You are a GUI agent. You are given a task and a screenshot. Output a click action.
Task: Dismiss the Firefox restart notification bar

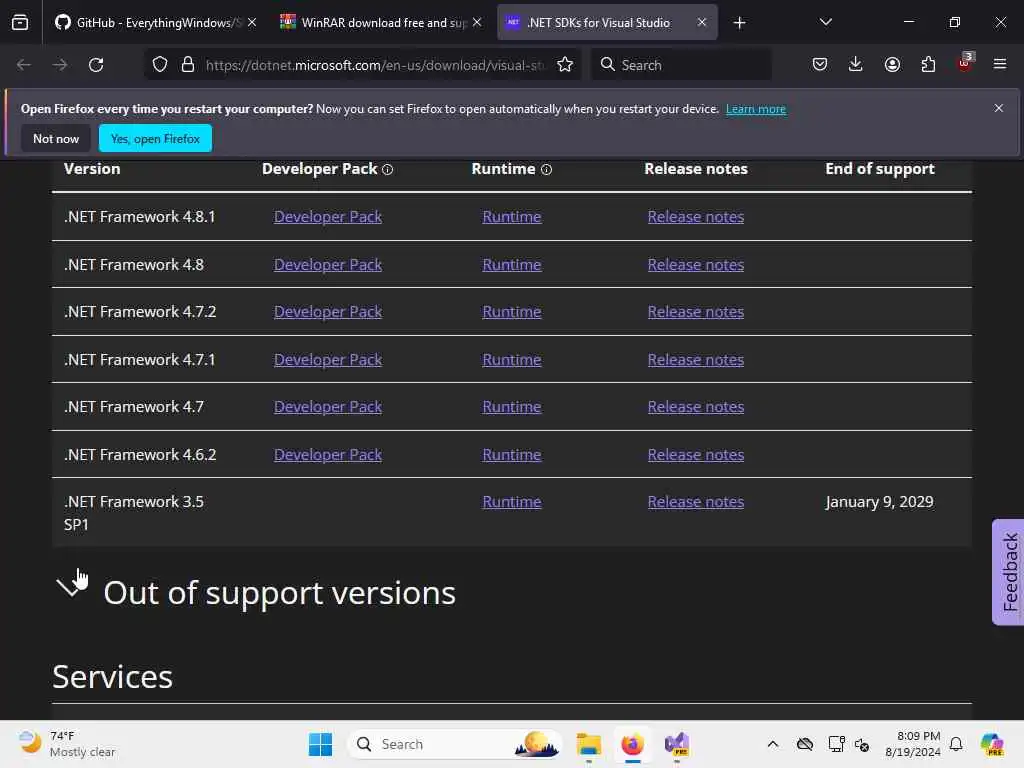point(998,108)
